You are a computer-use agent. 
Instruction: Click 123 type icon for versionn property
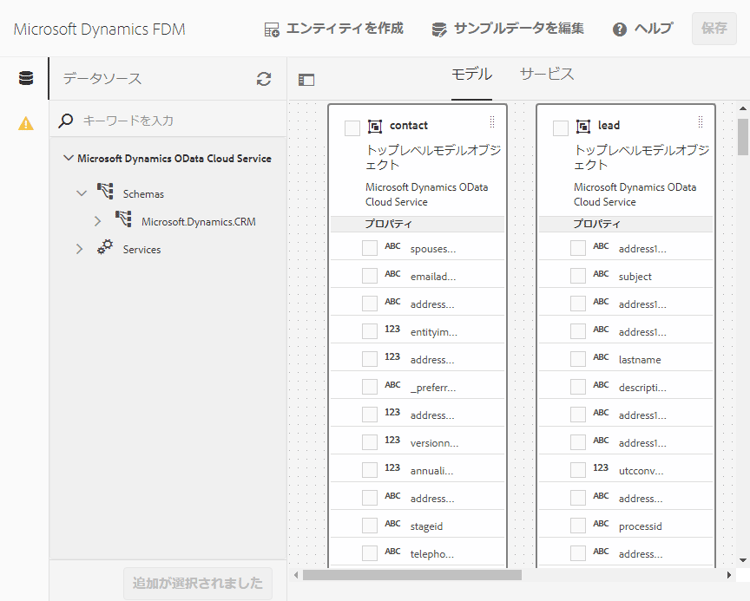pos(392,440)
